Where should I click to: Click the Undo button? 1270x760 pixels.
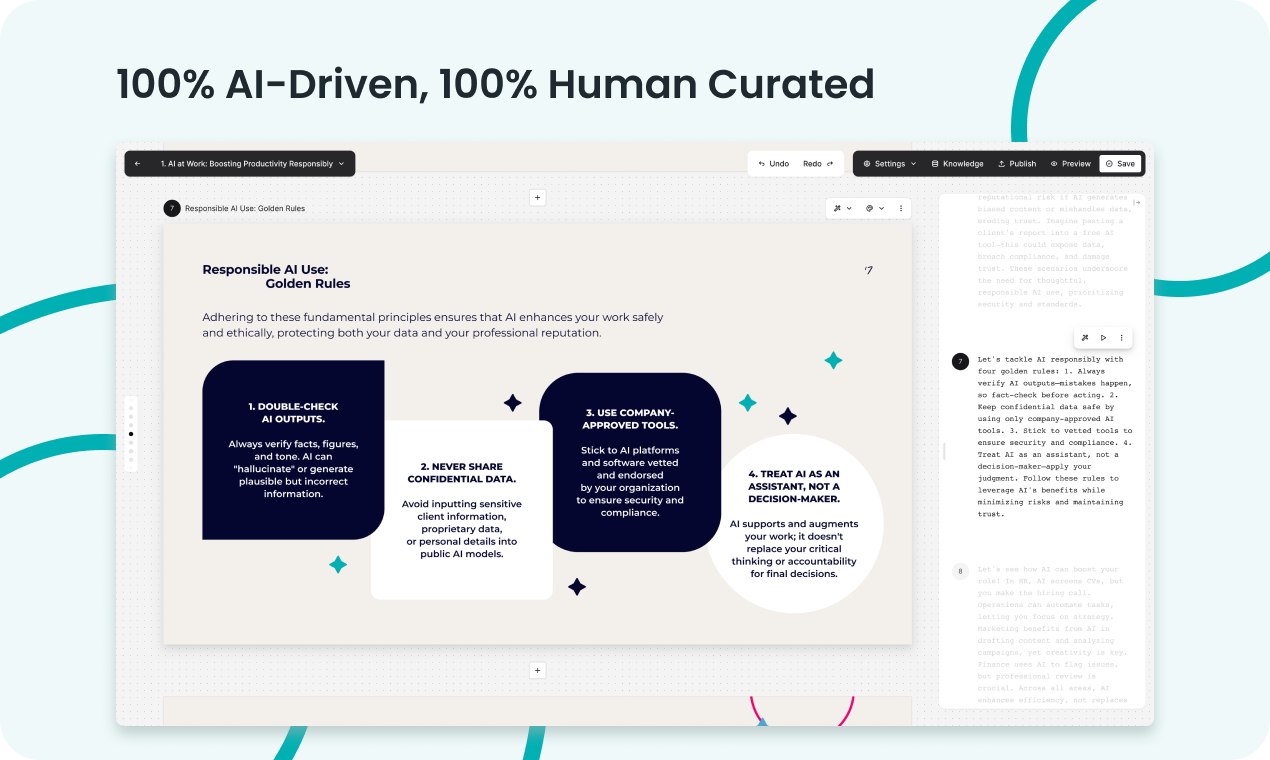[774, 164]
